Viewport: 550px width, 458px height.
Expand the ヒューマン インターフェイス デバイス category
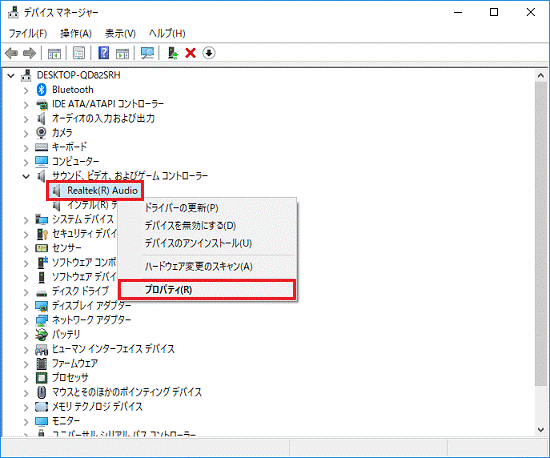(x=26, y=350)
